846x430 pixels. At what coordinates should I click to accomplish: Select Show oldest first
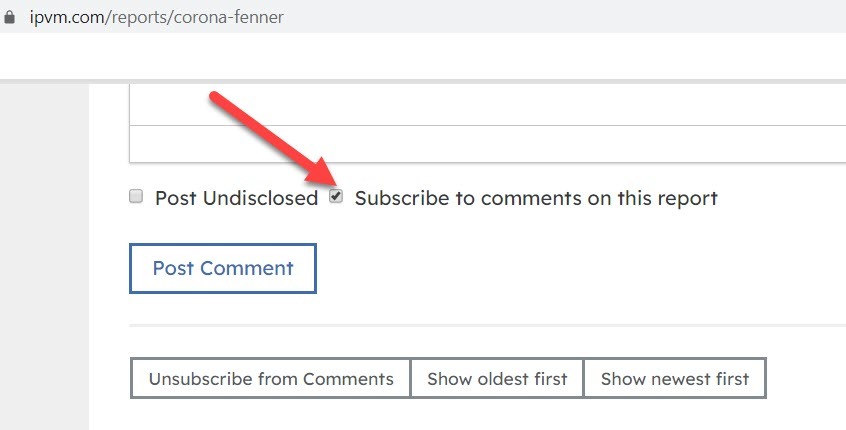(x=497, y=378)
